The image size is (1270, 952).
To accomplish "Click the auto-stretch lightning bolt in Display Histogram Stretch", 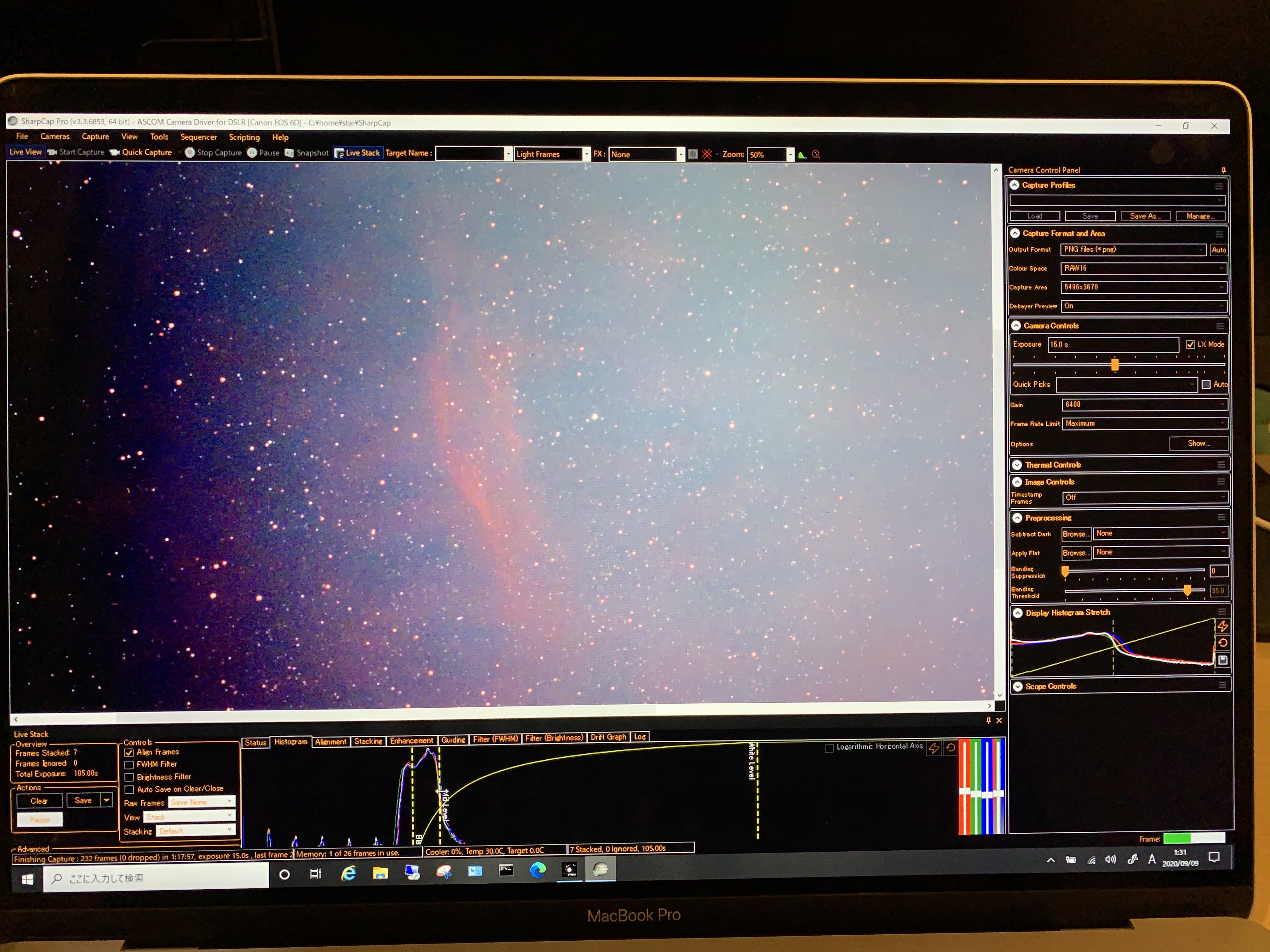I will pos(1223,626).
